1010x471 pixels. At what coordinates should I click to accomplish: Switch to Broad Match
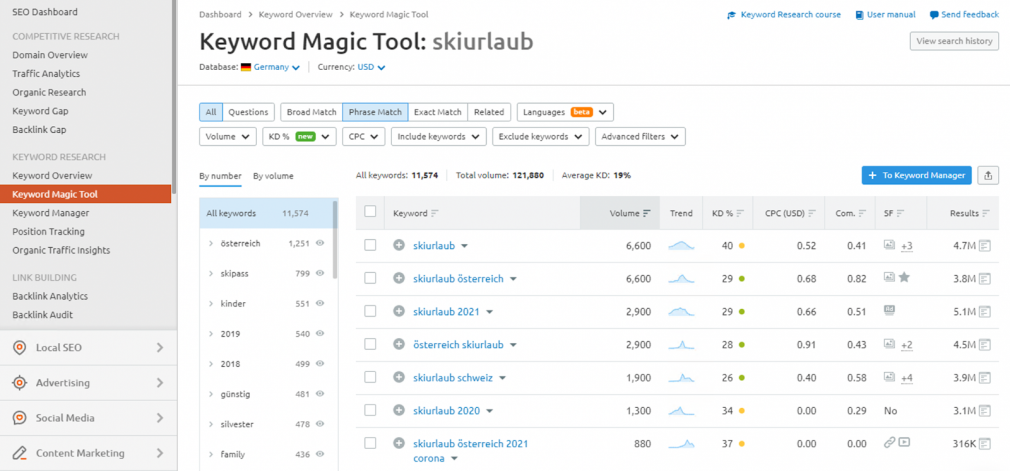[312, 112]
